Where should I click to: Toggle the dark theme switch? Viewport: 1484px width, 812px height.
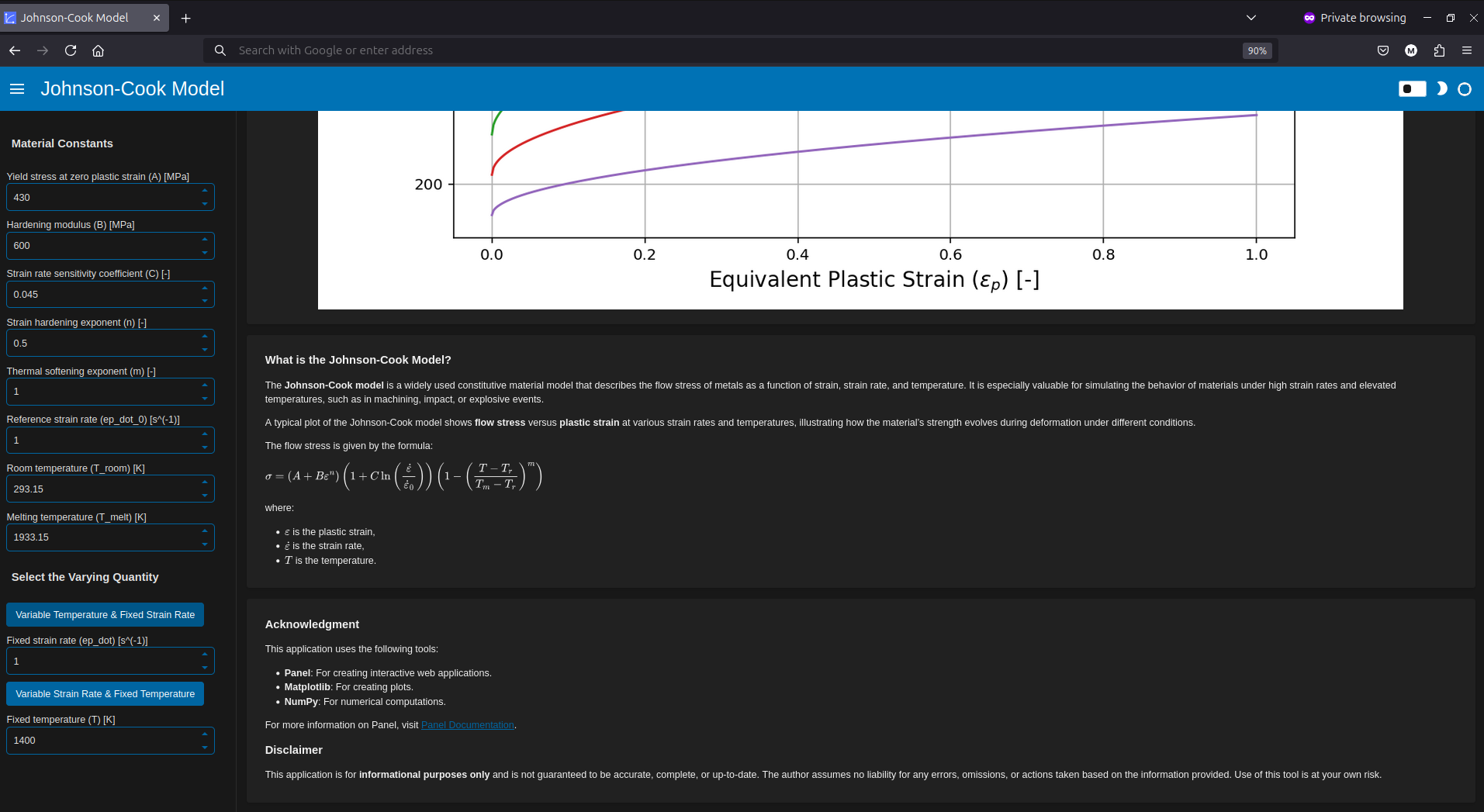point(1412,89)
